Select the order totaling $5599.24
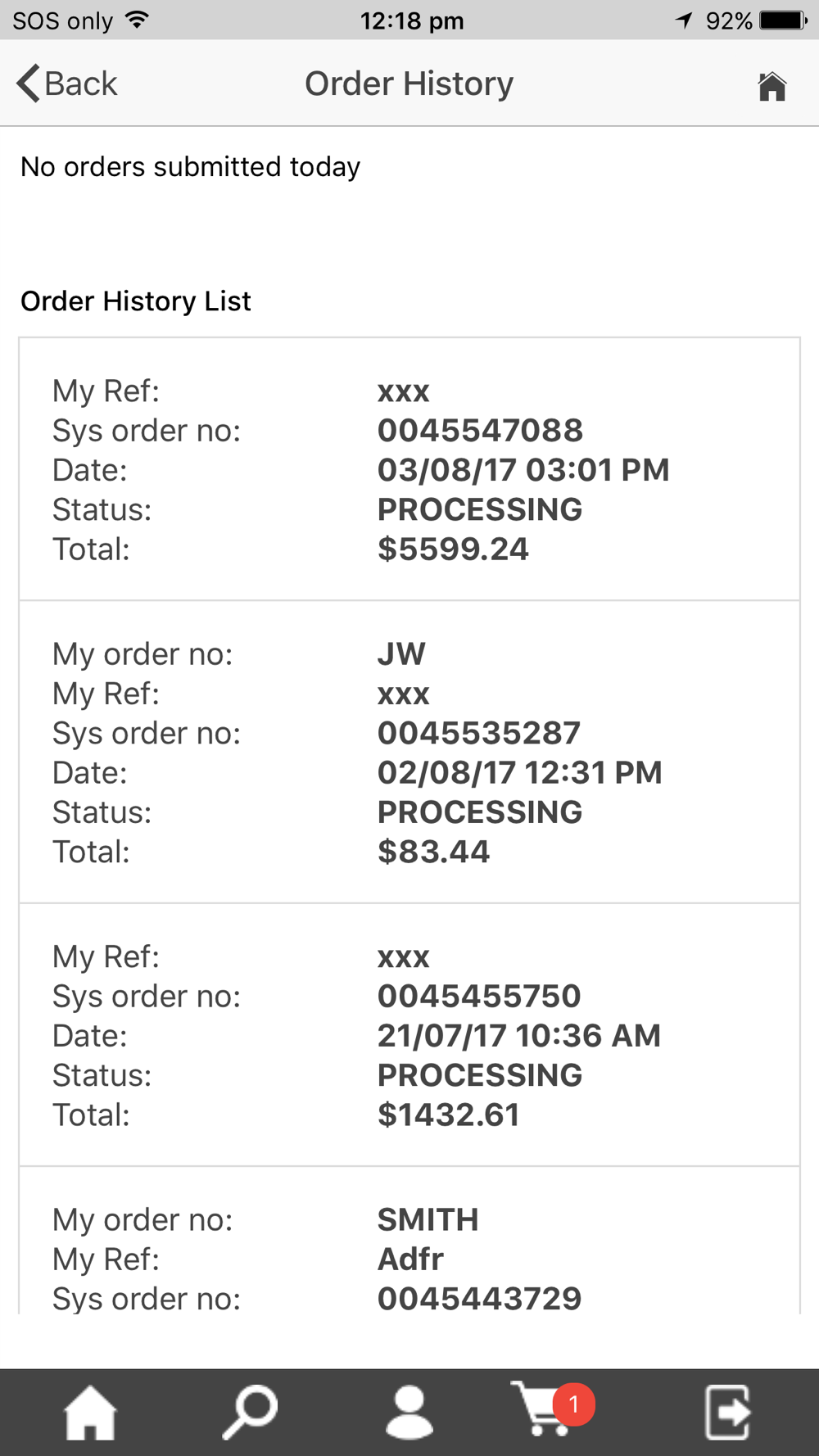This screenshot has height=1456, width=819. [409, 469]
